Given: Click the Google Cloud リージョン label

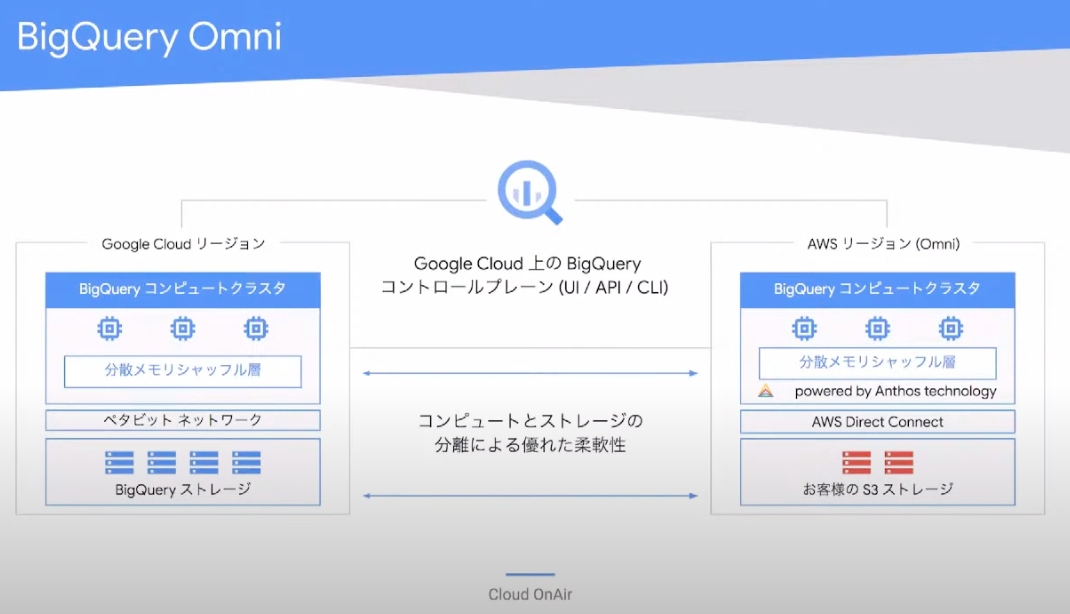Looking at the screenshot, I should point(183,244).
